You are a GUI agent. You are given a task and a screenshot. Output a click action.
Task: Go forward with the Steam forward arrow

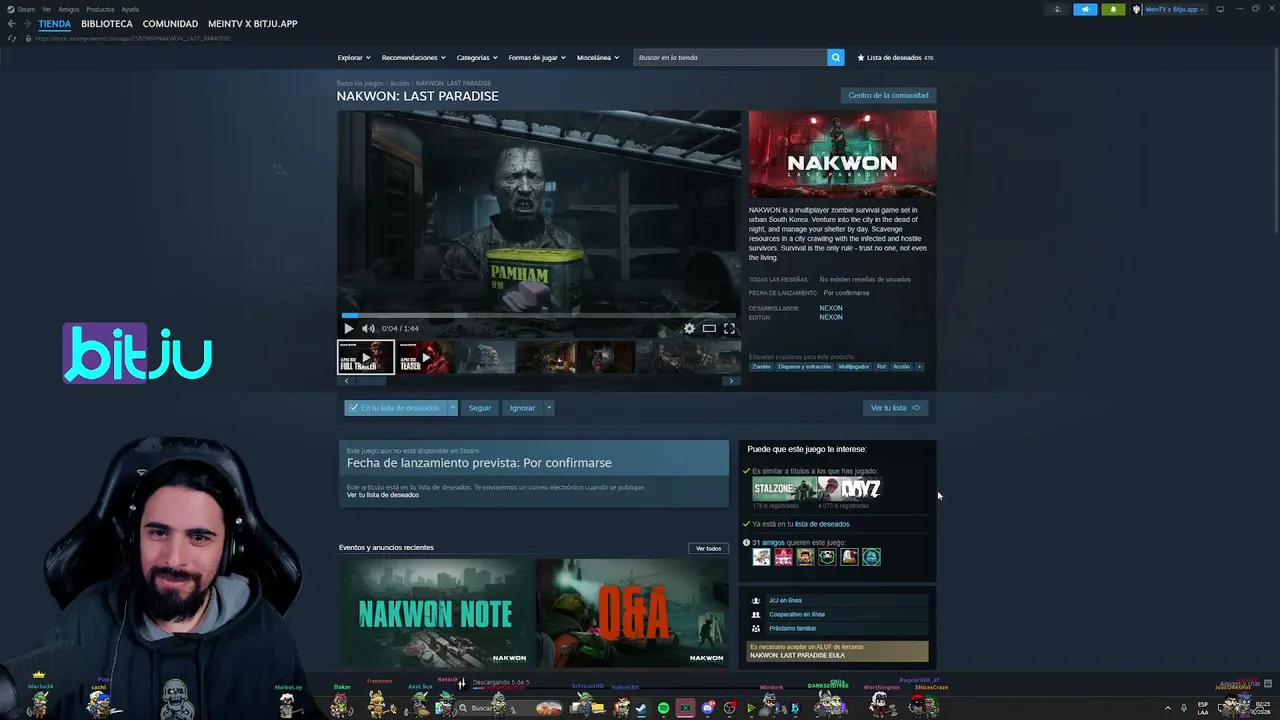coord(27,24)
